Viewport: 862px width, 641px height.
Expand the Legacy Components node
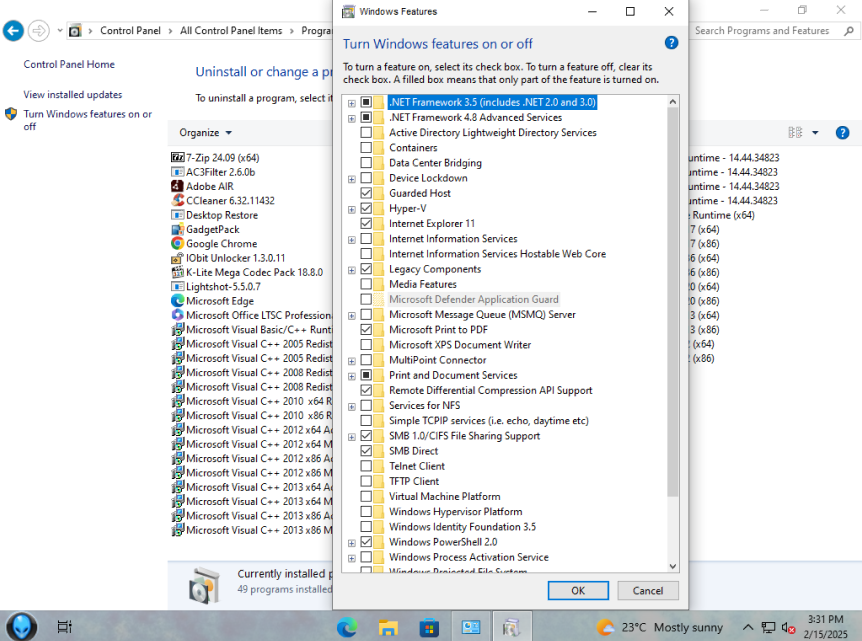coord(352,270)
